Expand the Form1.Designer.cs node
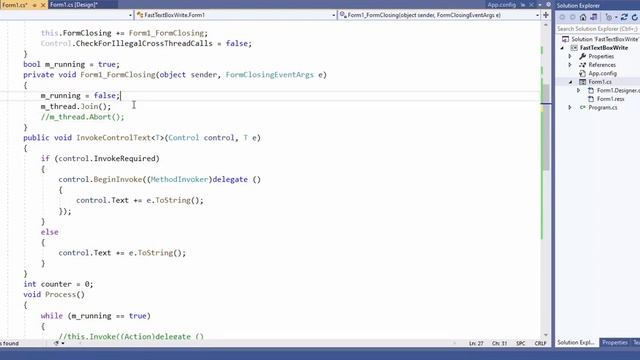The width and height of the screenshot is (640, 360). point(579,91)
